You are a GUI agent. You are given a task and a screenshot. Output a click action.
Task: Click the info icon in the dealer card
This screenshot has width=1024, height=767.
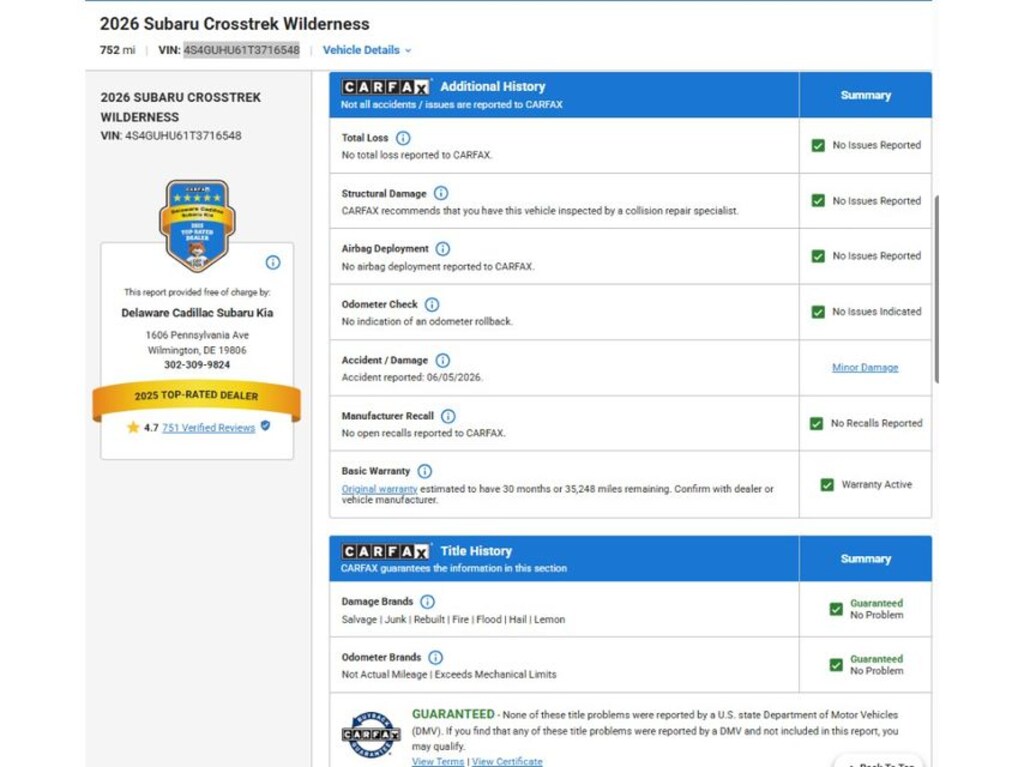pos(273,263)
